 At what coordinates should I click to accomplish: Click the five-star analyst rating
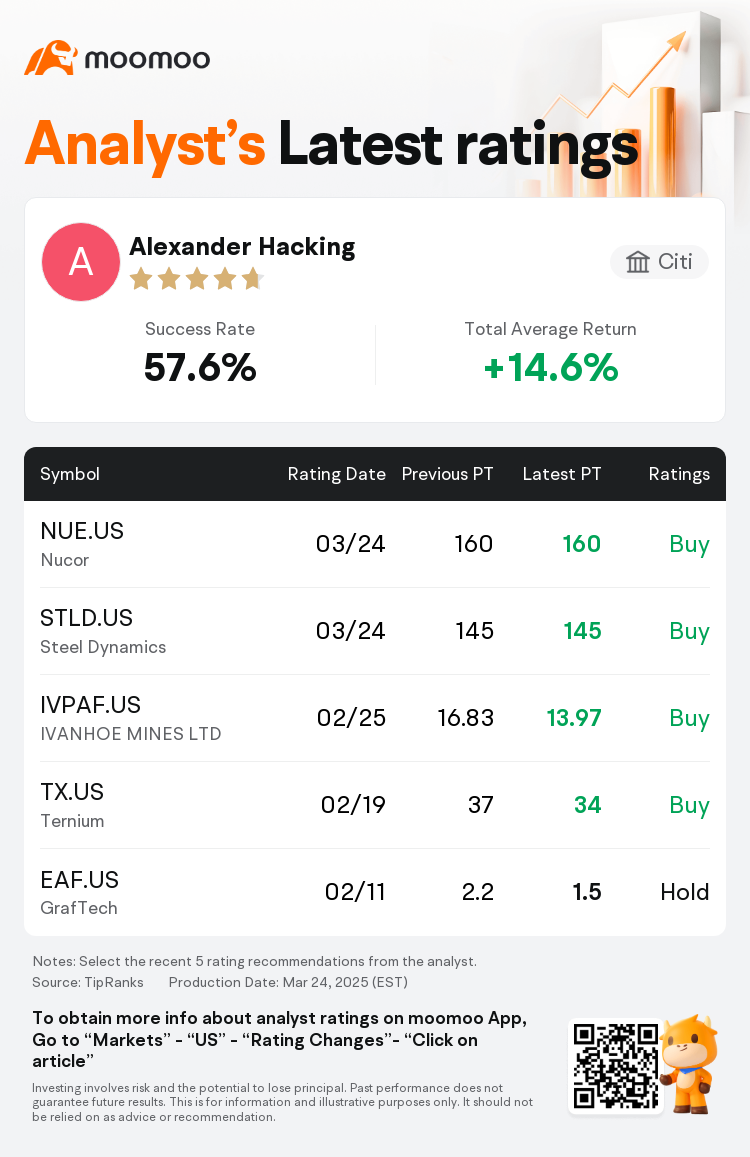click(x=196, y=280)
